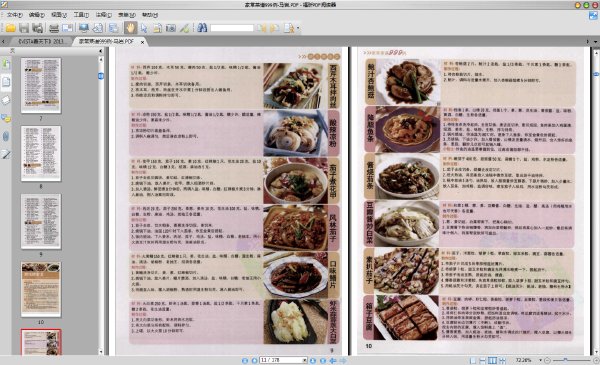Click the zoom in plus button
600x365 pixels.
pos(596,360)
